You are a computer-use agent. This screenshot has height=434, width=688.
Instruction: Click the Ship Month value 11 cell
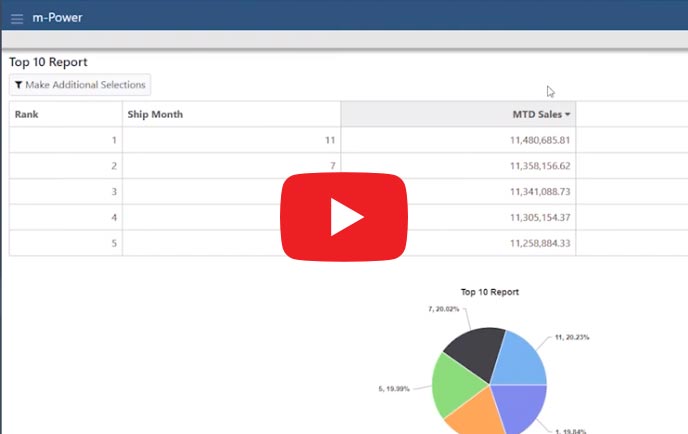(x=328, y=140)
